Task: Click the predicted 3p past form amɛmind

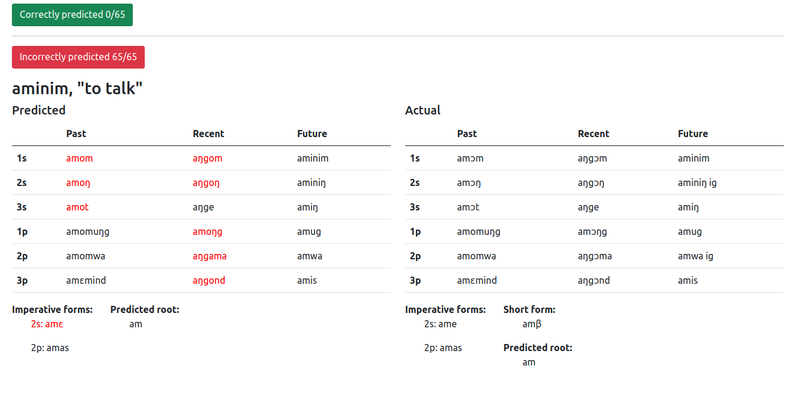Action: point(86,281)
